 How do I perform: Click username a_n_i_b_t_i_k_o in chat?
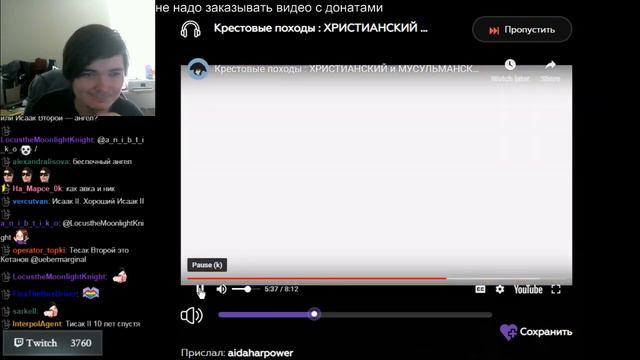pyautogui.click(x=30, y=223)
